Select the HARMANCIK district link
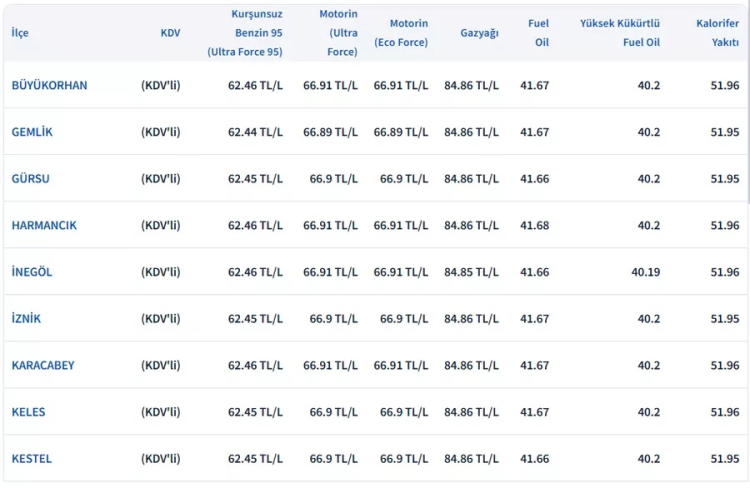 [44, 225]
